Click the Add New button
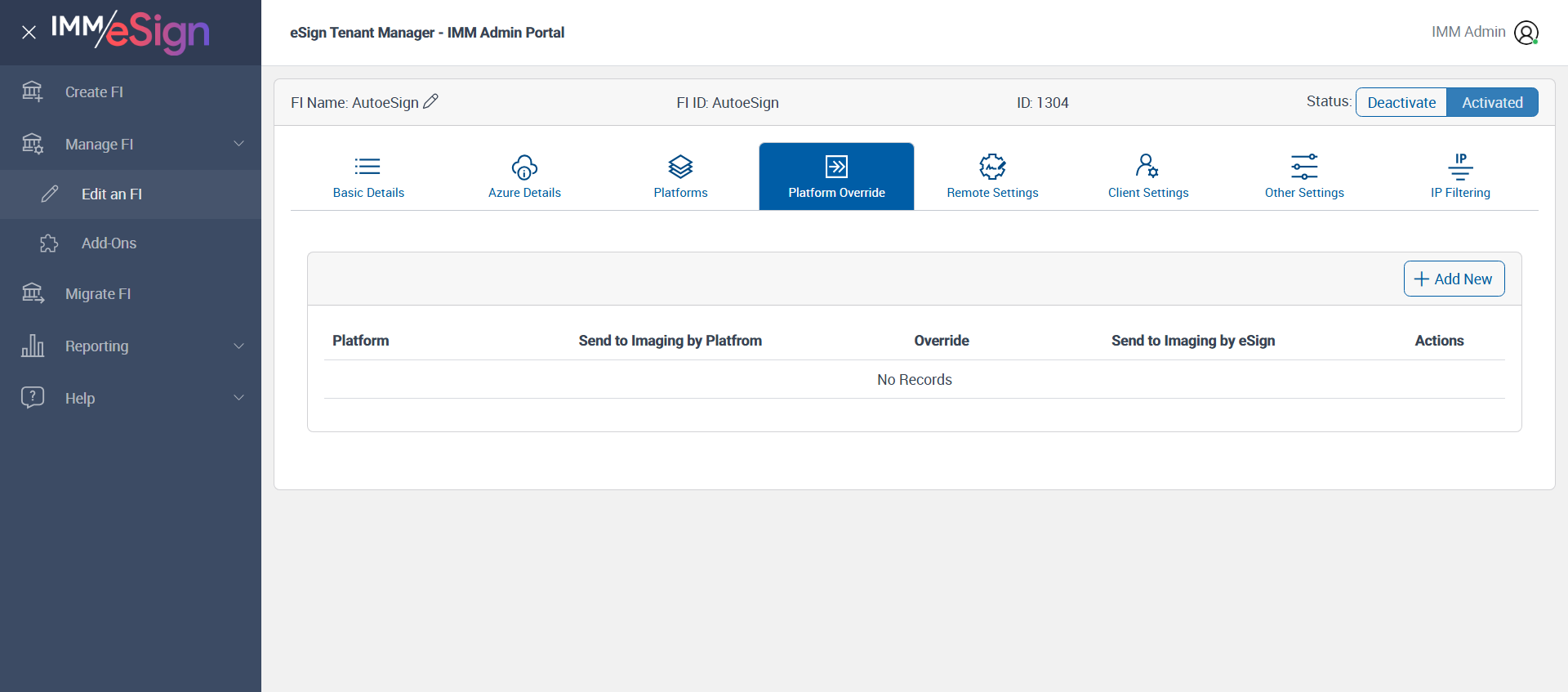 [x=1454, y=279]
